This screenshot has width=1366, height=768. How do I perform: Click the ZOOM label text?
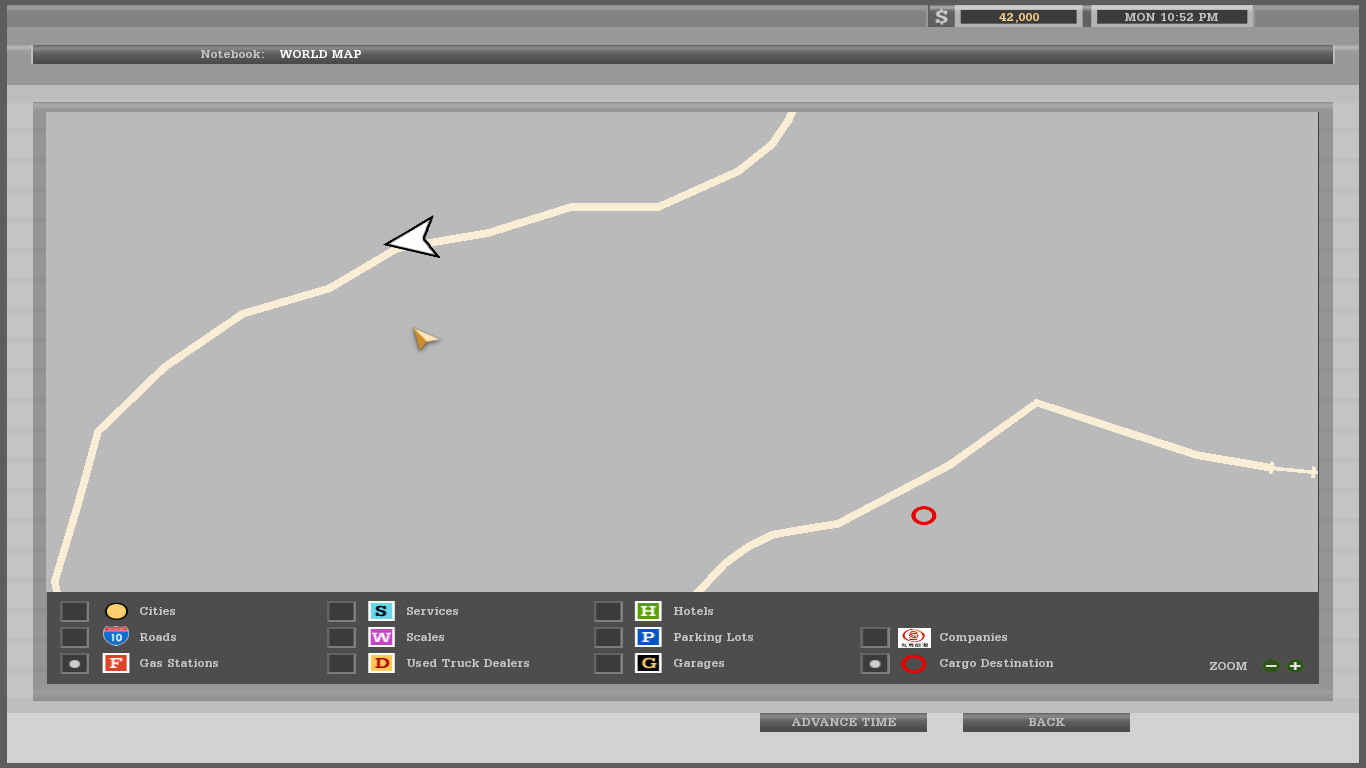[1228, 666]
